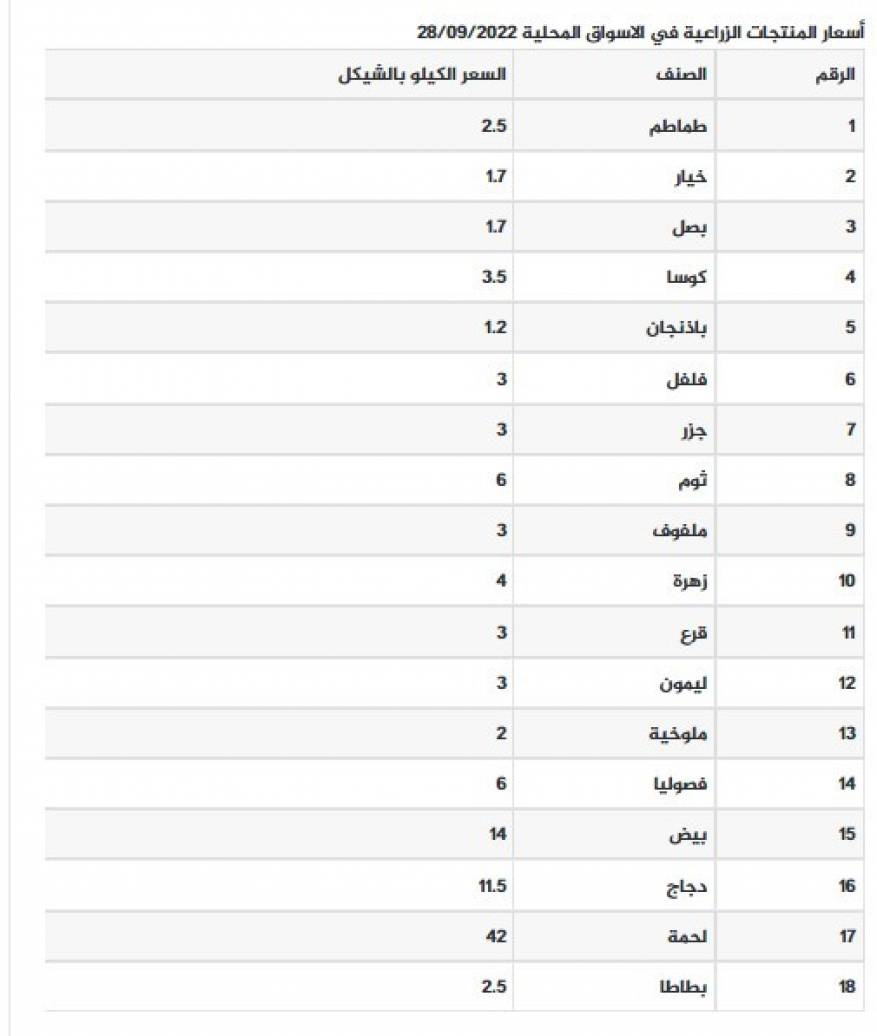This screenshot has height=1036, width=877.
Task: Select the 1.2 price cell
Action: pyautogui.click(x=496, y=328)
